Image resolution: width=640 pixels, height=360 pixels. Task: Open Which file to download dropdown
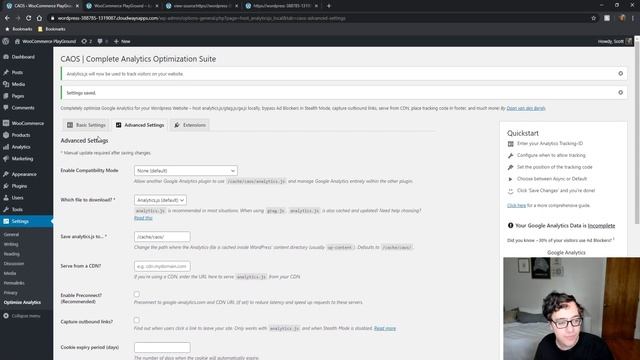[x=160, y=200]
